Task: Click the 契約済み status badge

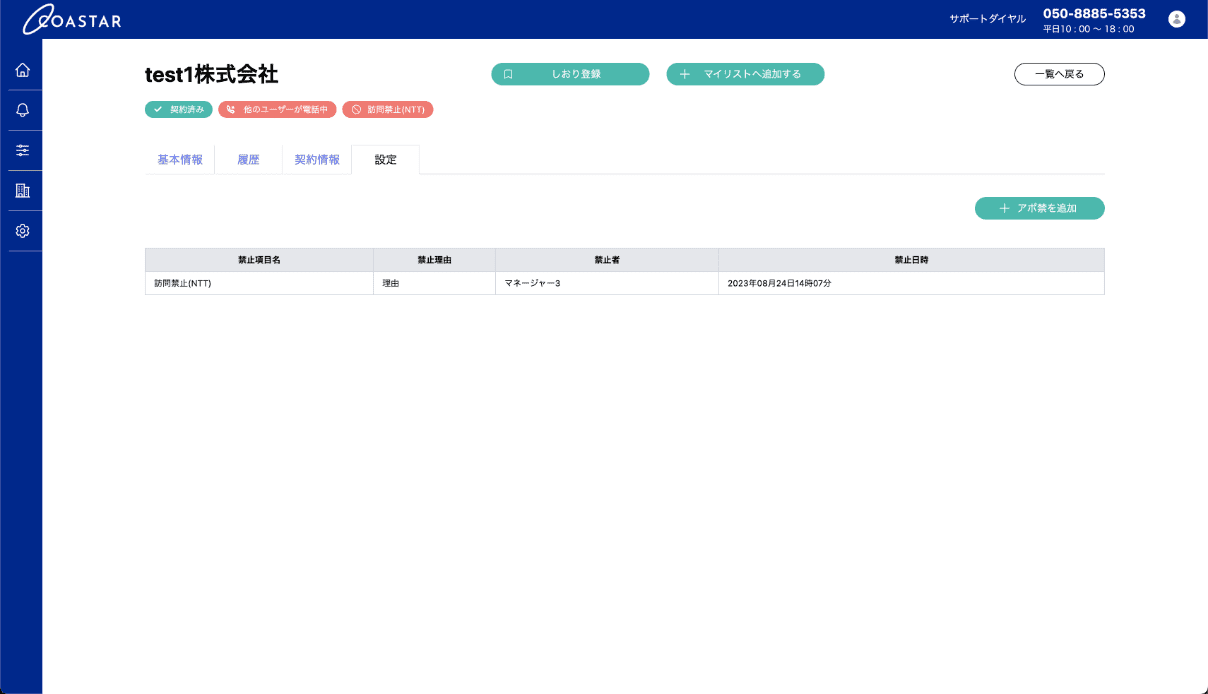Action: pyautogui.click(x=179, y=109)
